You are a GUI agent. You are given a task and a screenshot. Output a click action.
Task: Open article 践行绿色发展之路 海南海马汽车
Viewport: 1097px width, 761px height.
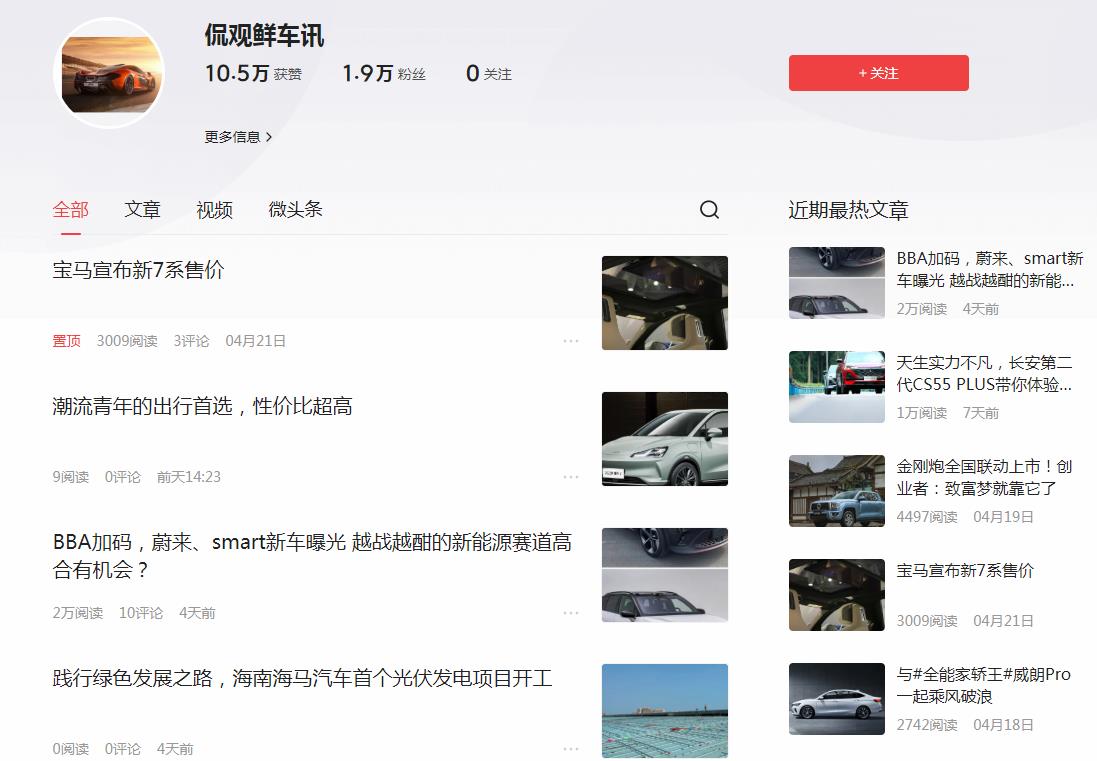[x=302, y=678]
